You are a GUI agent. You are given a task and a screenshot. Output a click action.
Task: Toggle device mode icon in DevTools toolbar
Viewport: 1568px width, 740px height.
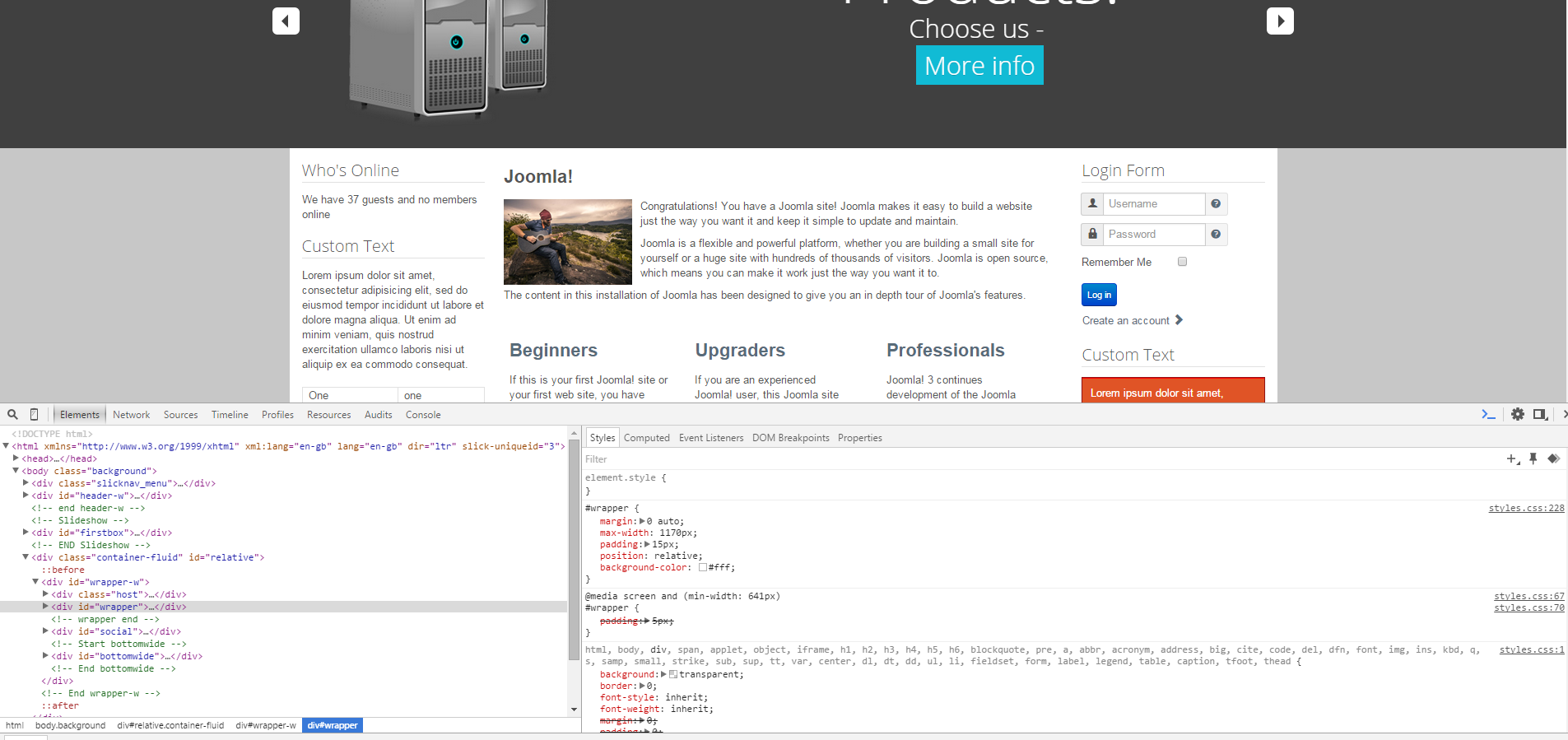pyautogui.click(x=34, y=414)
